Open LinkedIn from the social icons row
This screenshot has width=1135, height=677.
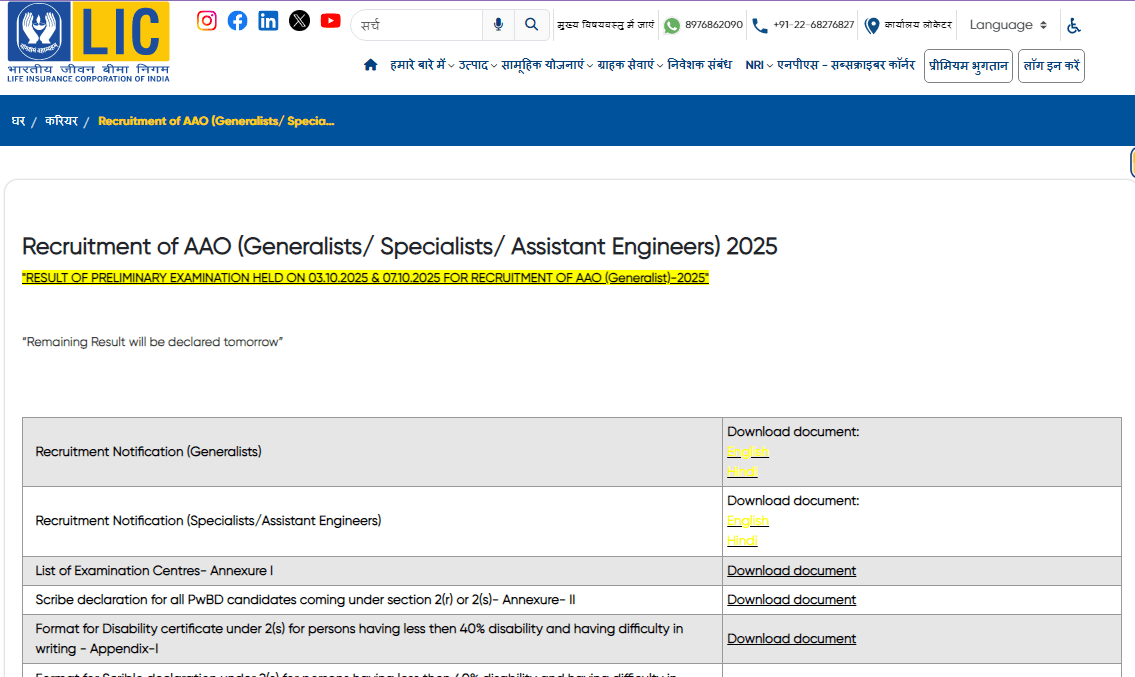point(268,20)
